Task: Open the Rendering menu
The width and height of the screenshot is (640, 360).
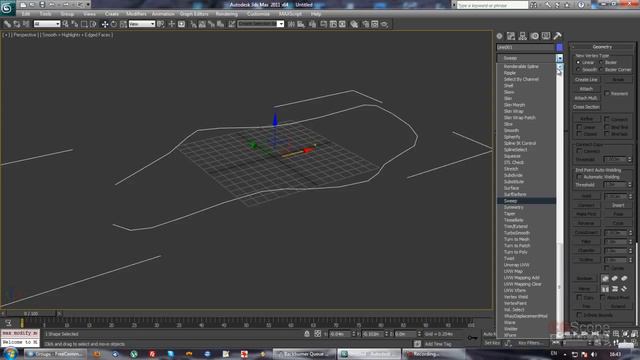Action: (226, 14)
